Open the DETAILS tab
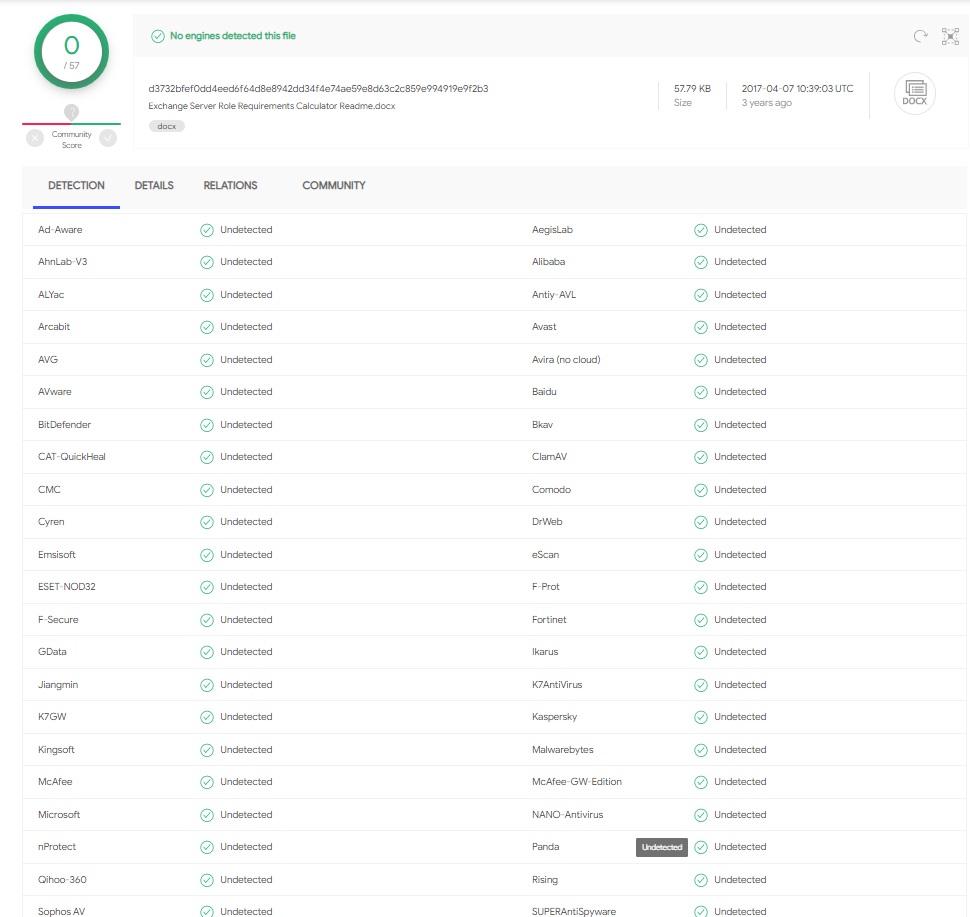 point(154,186)
